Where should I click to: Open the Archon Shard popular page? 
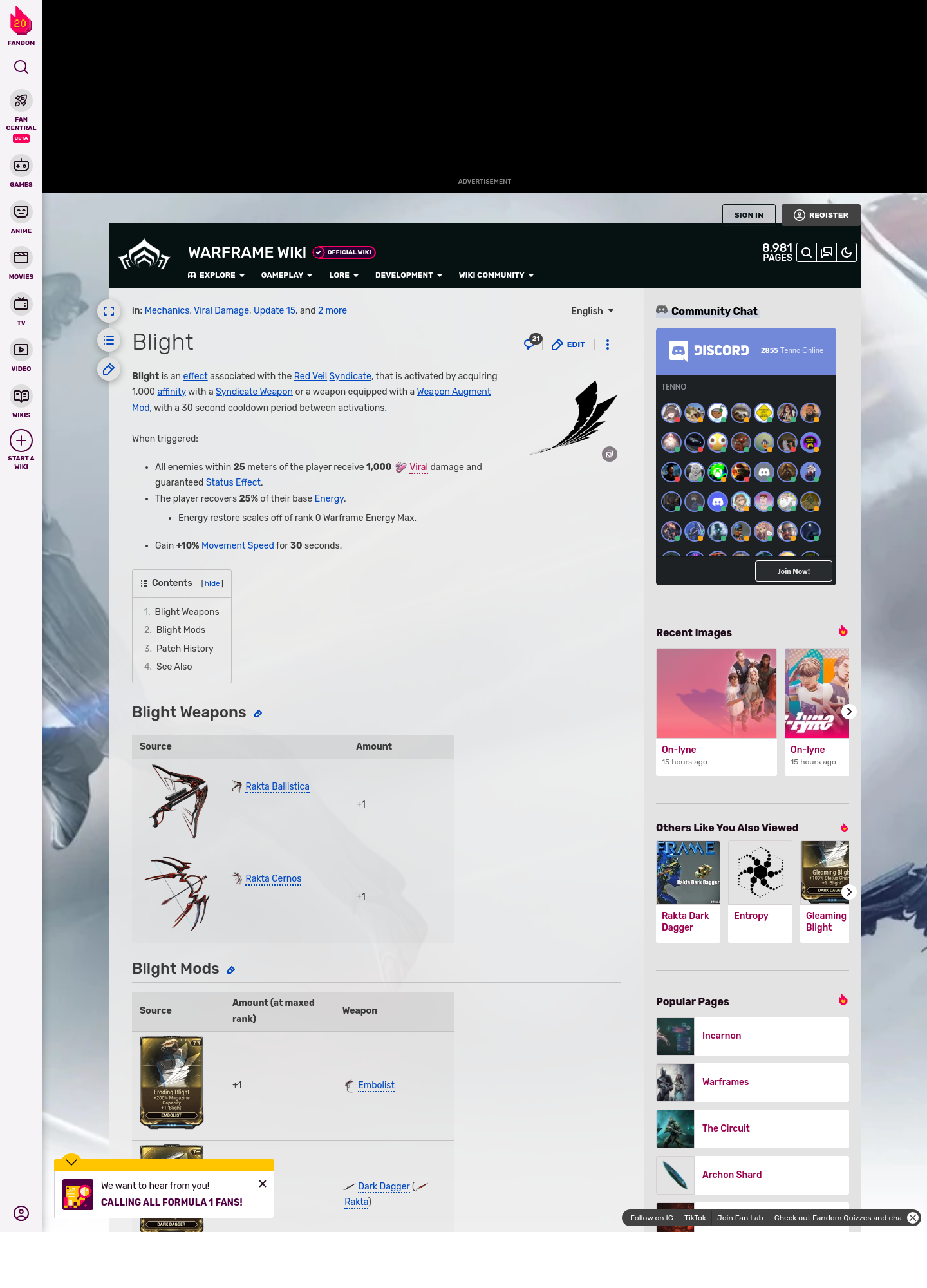tap(753, 1175)
